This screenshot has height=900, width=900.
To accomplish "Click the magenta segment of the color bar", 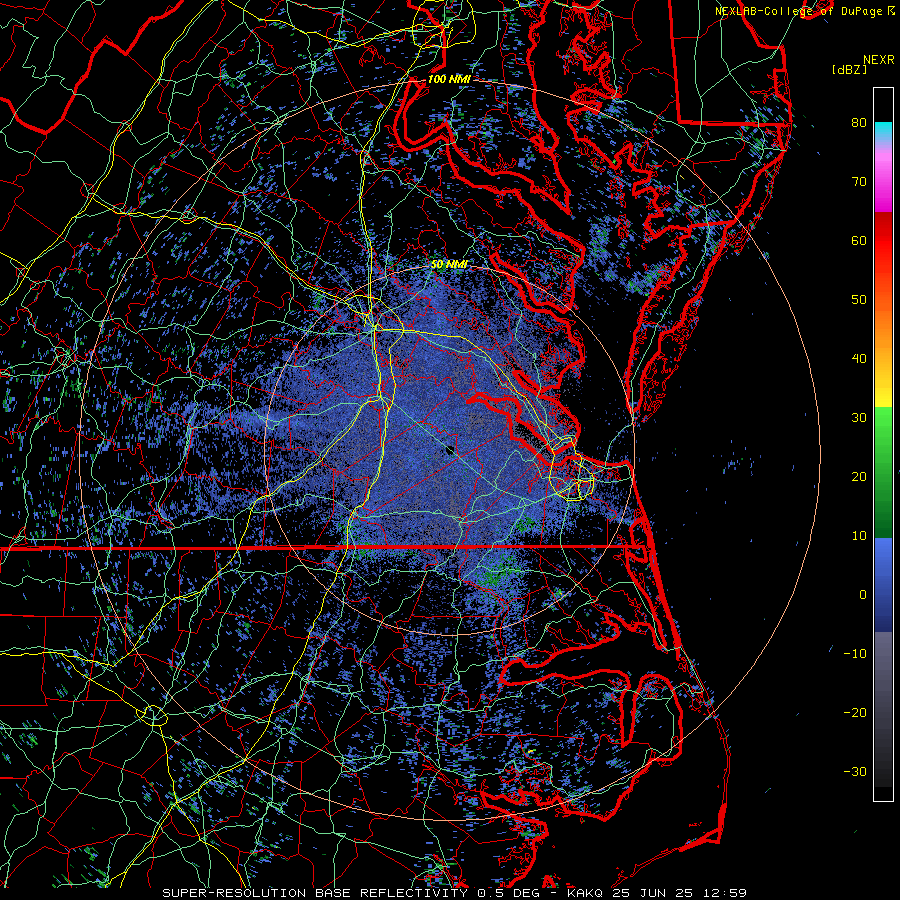I will point(883,184).
